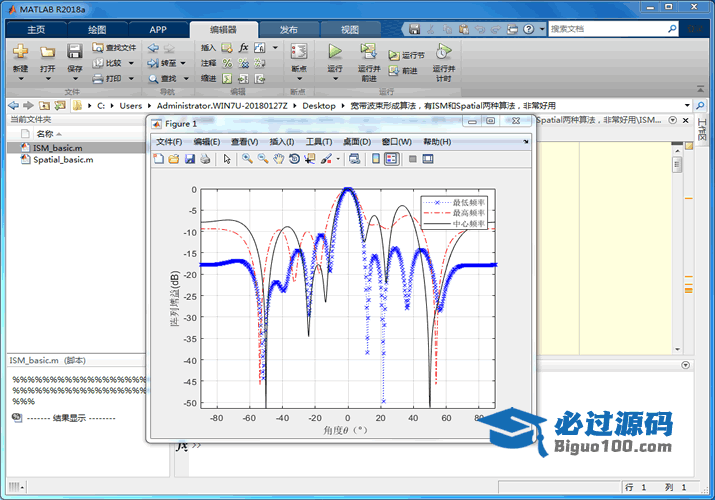Click the search magnifier at the address bar's right end
This screenshot has height=500, width=715.
[x=700, y=106]
